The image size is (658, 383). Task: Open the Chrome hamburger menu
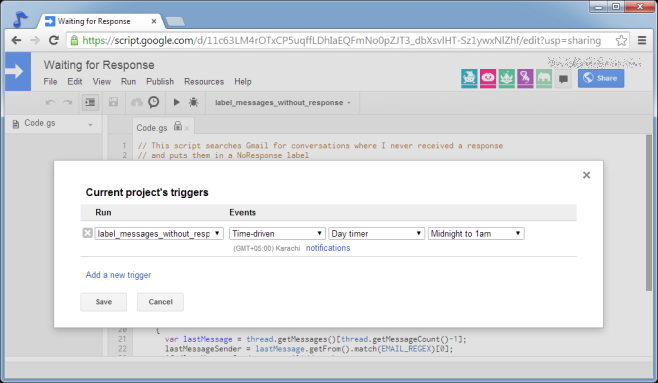(x=642, y=40)
